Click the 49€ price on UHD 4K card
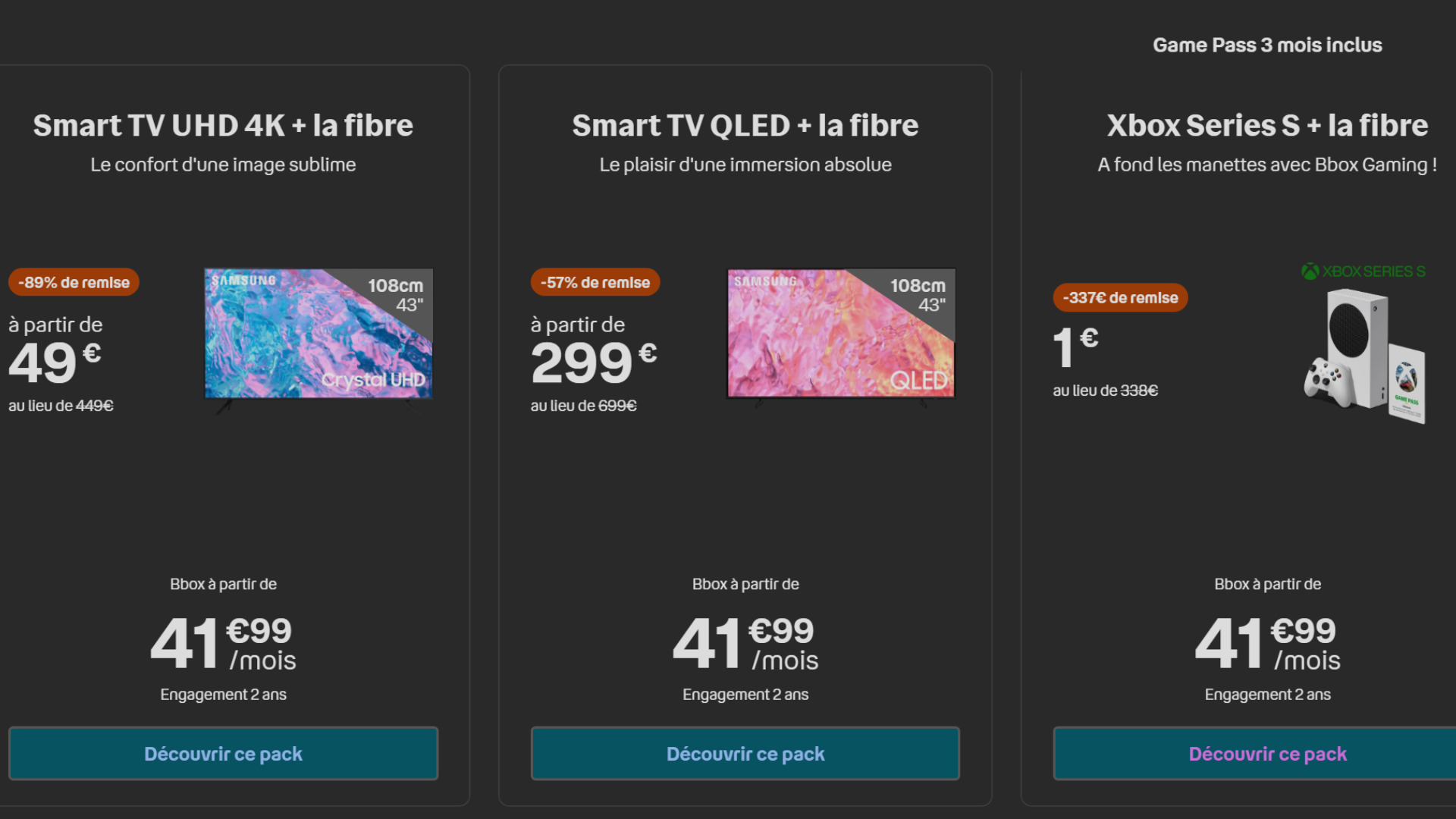The width and height of the screenshot is (1456, 819). [x=55, y=362]
